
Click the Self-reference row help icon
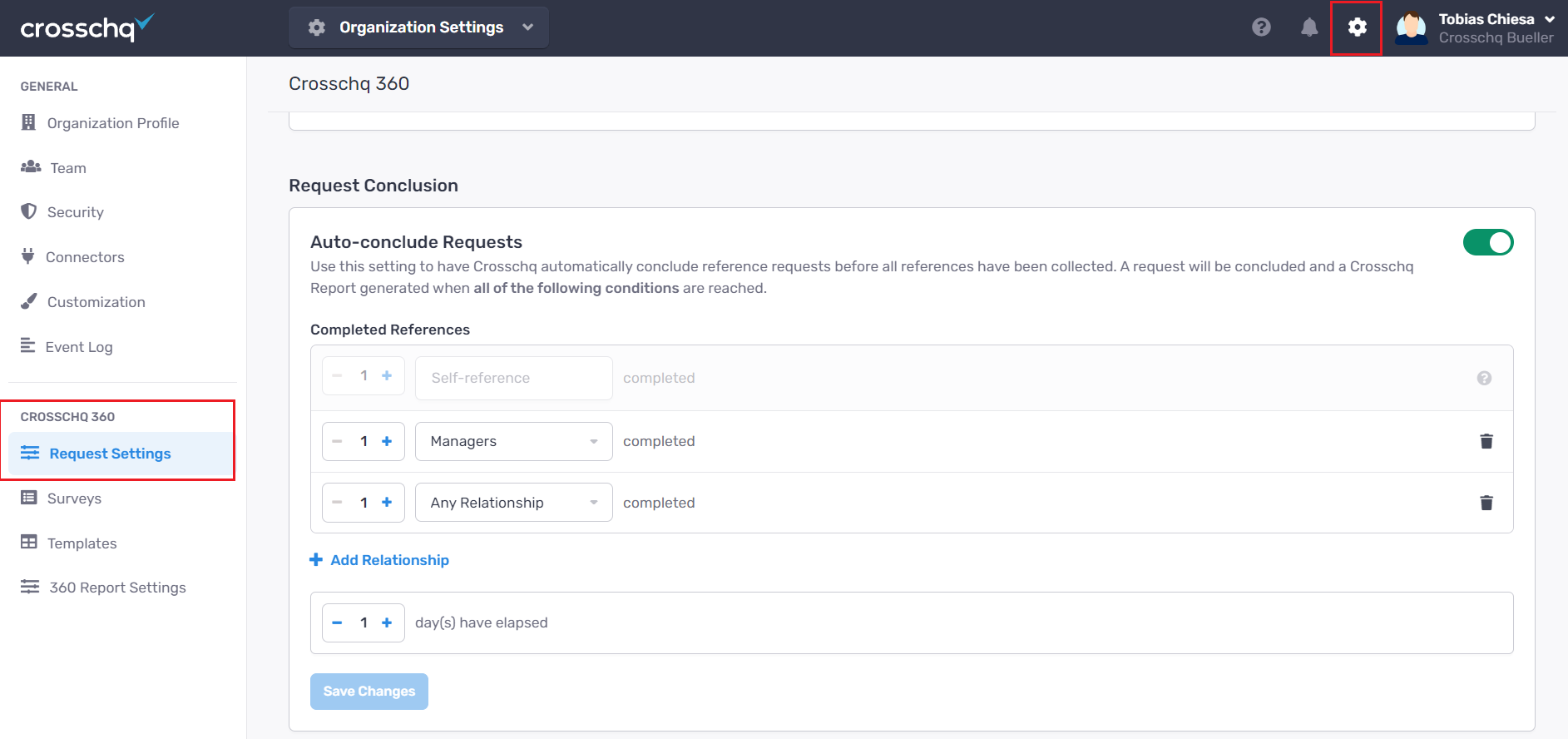click(x=1484, y=378)
